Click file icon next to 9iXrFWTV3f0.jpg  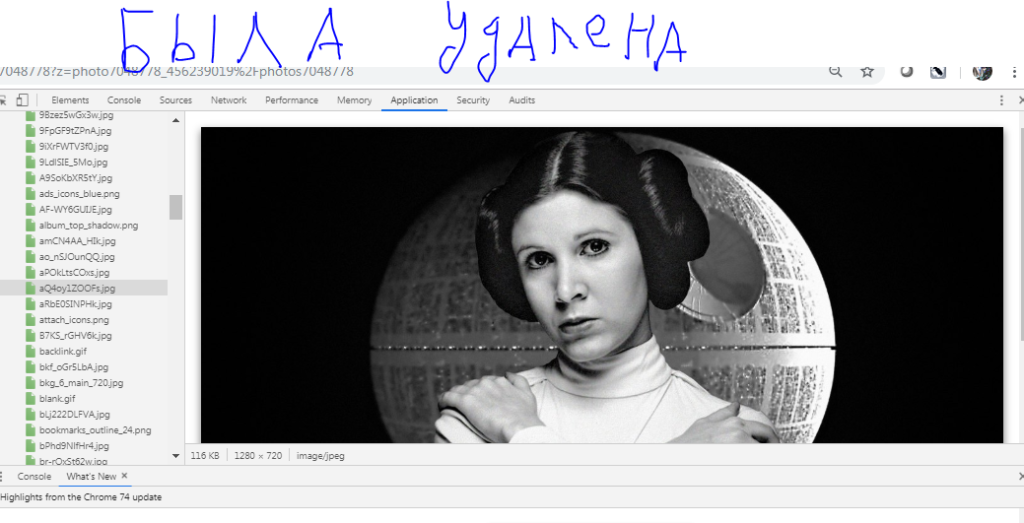tap(29, 146)
